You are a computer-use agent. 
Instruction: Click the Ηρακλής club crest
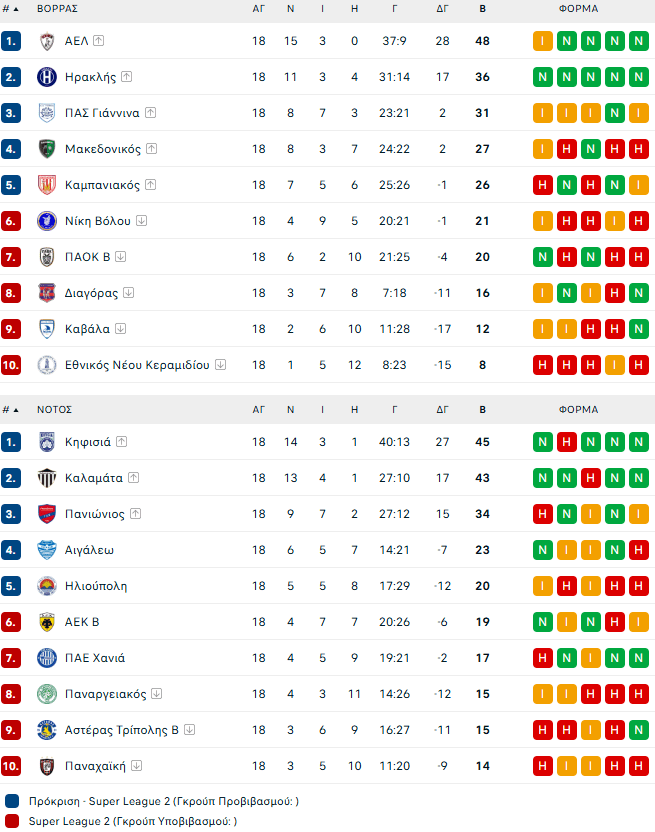tap(46, 77)
